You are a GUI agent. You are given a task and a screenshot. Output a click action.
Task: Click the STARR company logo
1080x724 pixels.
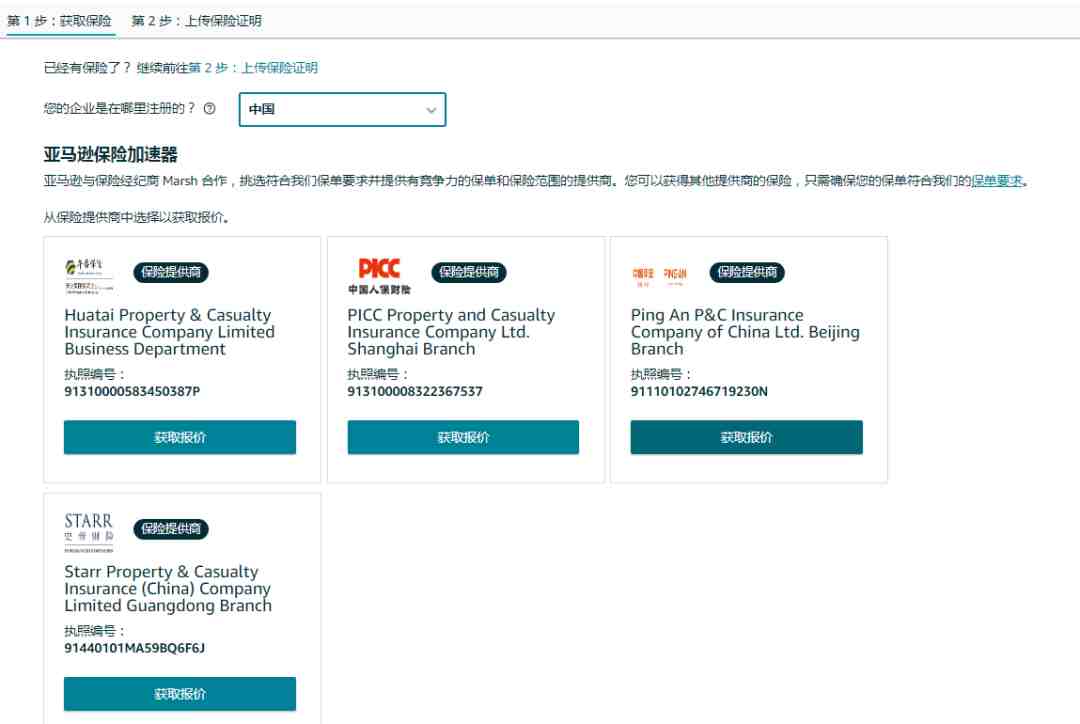coord(89,532)
